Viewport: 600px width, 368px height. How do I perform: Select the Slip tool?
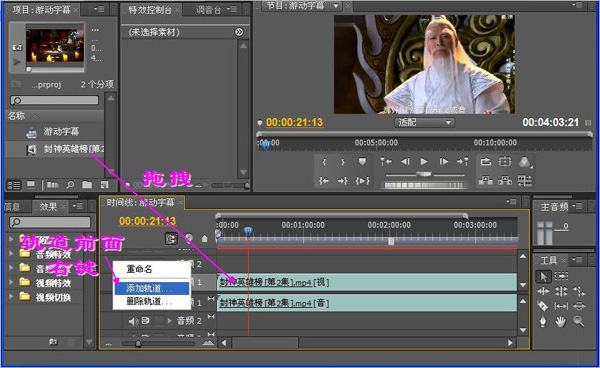point(561,306)
